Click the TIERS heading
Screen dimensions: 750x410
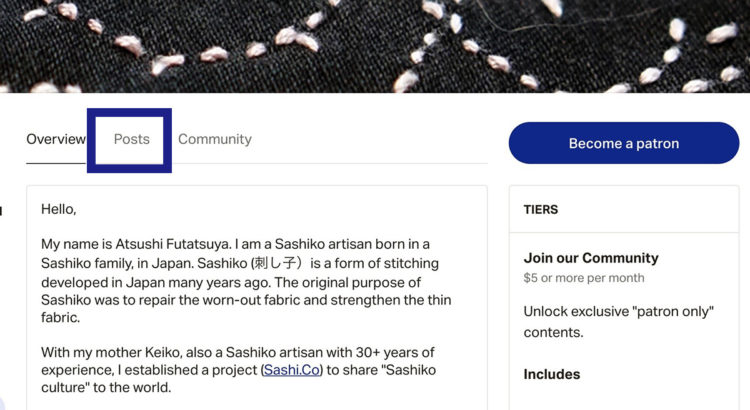[x=541, y=210]
